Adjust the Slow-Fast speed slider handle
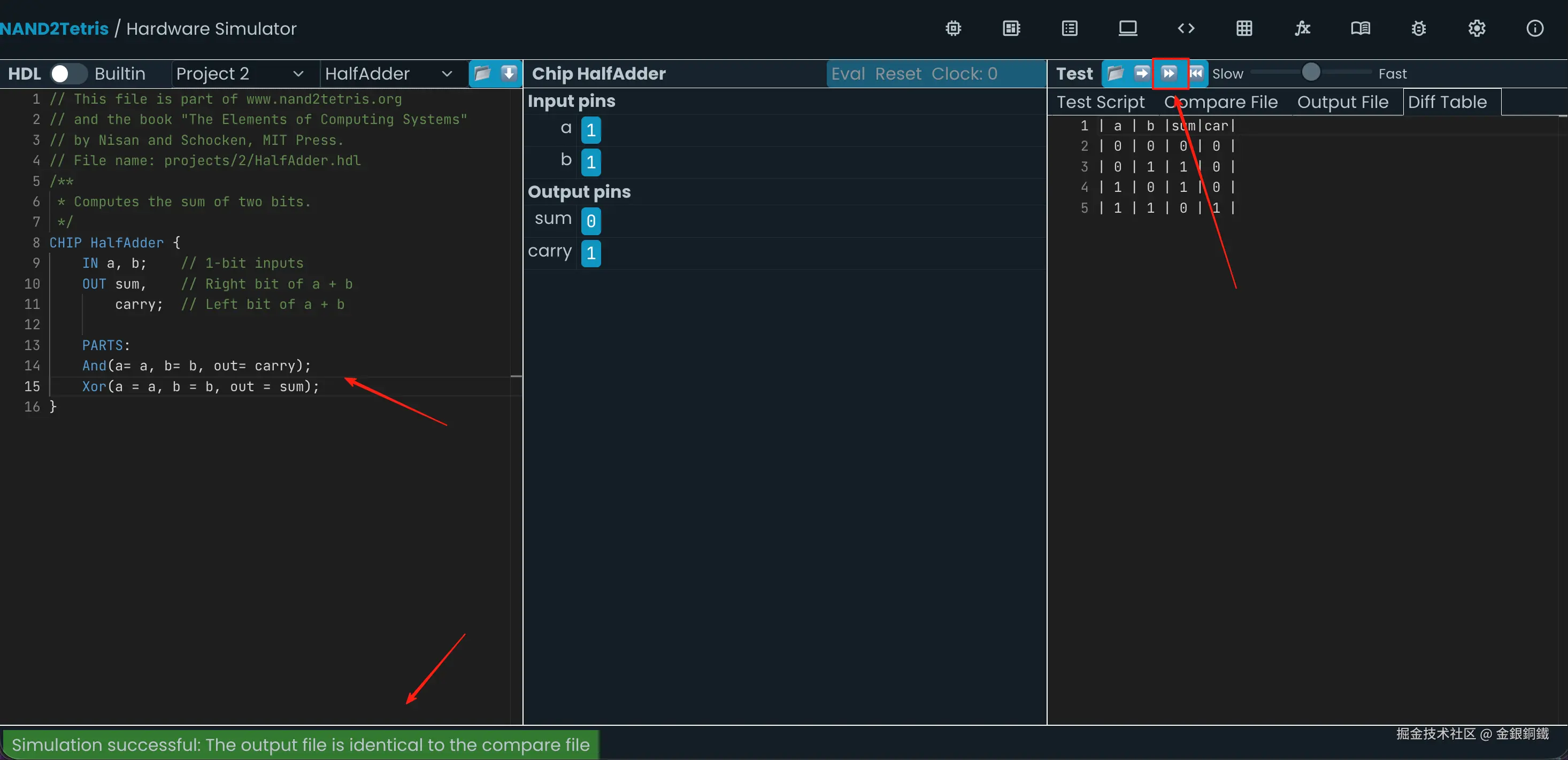Image resolution: width=1568 pixels, height=760 pixels. tap(1311, 72)
